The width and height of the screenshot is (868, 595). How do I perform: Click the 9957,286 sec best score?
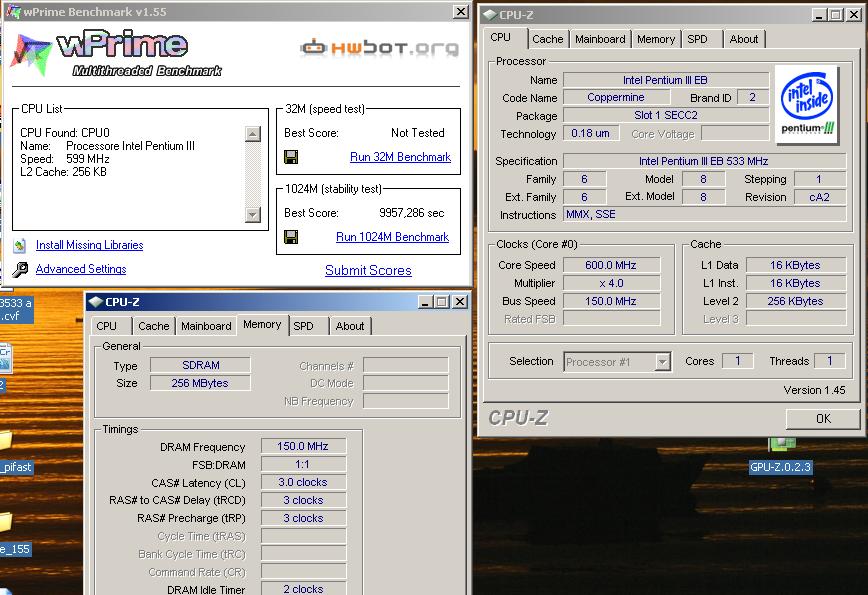[411, 213]
